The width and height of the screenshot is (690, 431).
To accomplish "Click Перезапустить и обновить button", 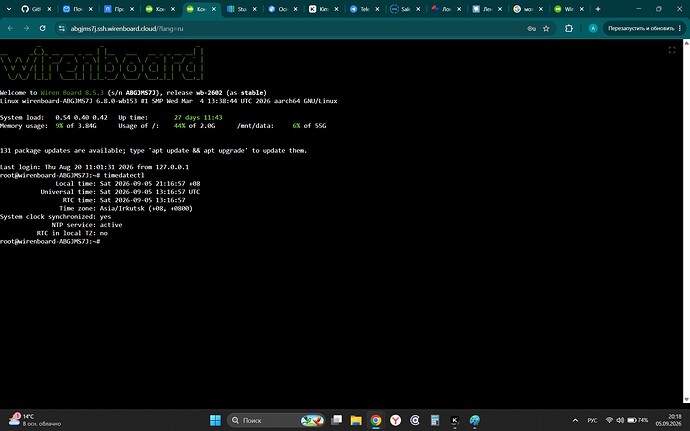I will coord(641,29).
